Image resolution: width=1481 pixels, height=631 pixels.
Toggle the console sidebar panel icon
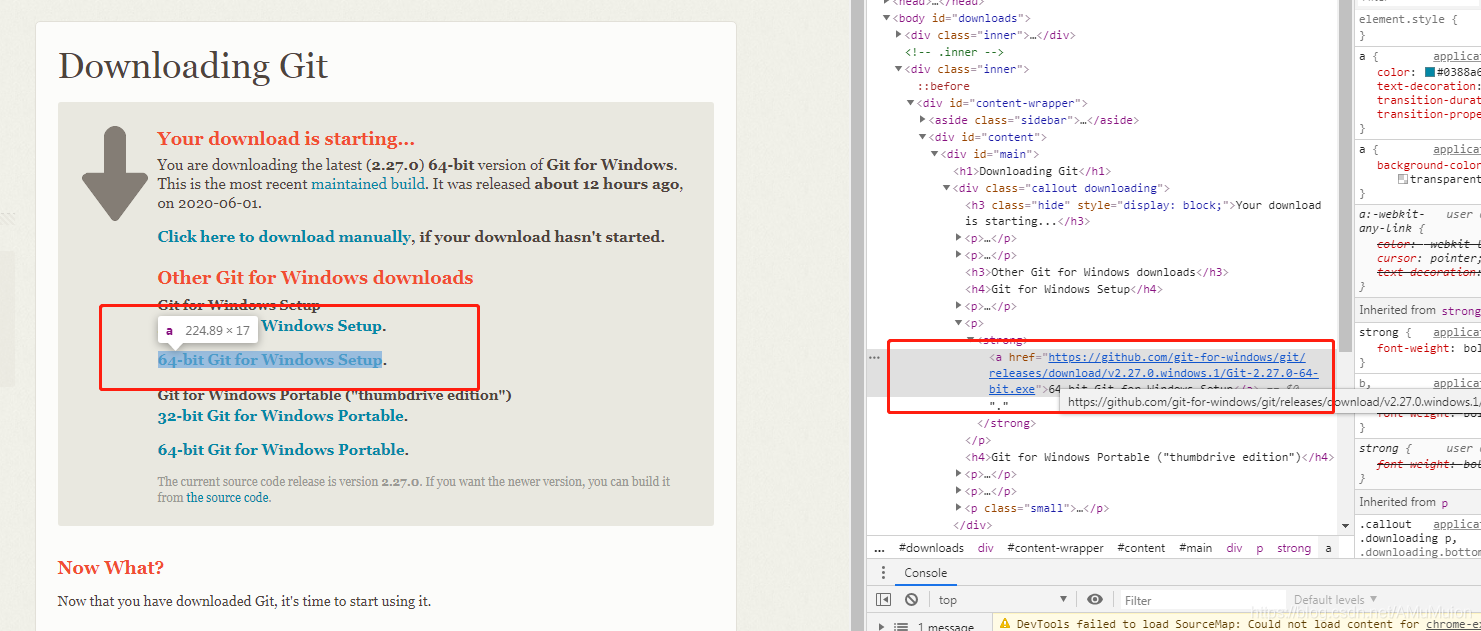[883, 600]
